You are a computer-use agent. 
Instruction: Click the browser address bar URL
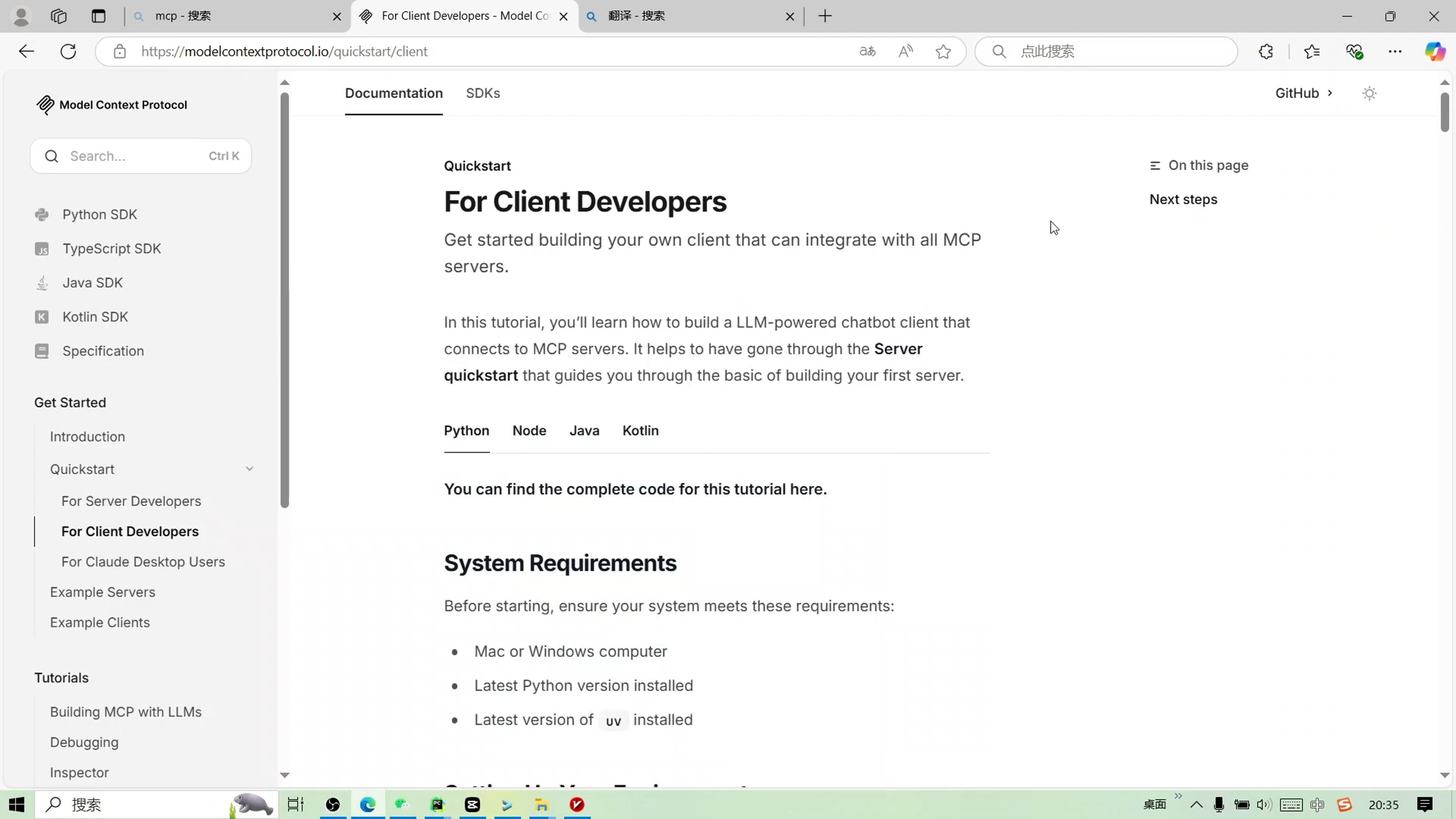click(284, 52)
